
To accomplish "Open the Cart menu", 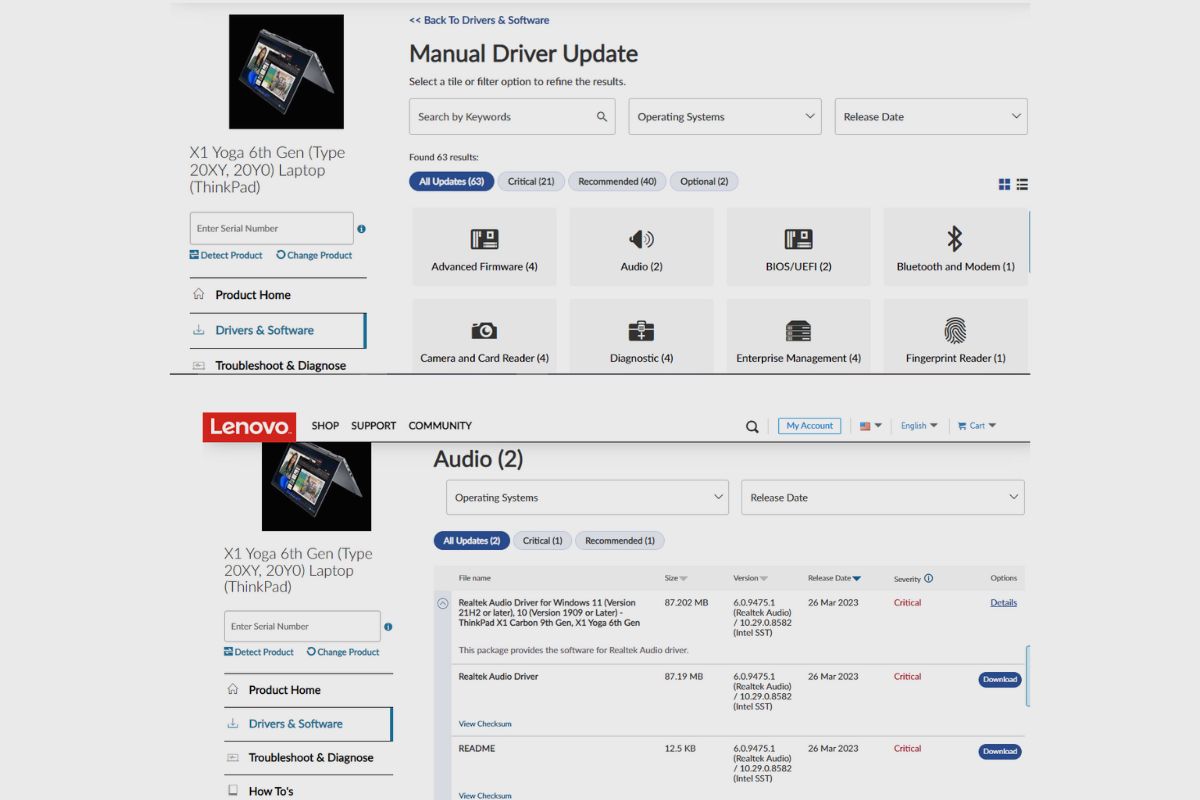I will coord(977,426).
